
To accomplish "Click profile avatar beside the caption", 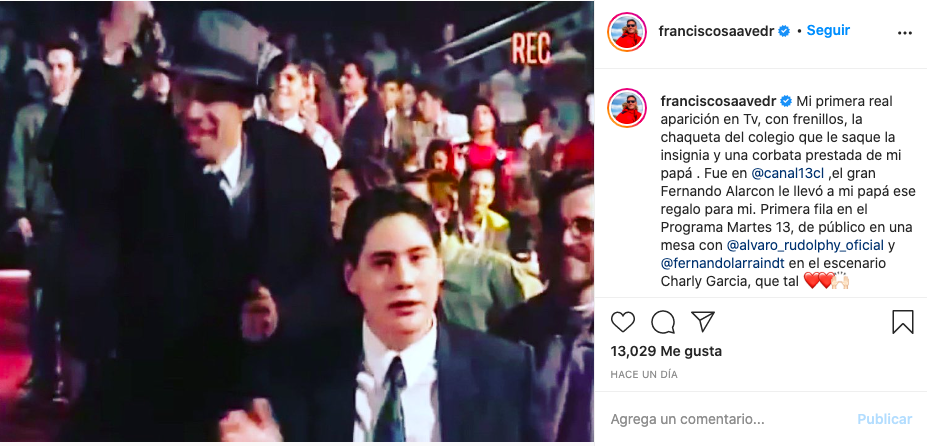I will [x=627, y=108].
